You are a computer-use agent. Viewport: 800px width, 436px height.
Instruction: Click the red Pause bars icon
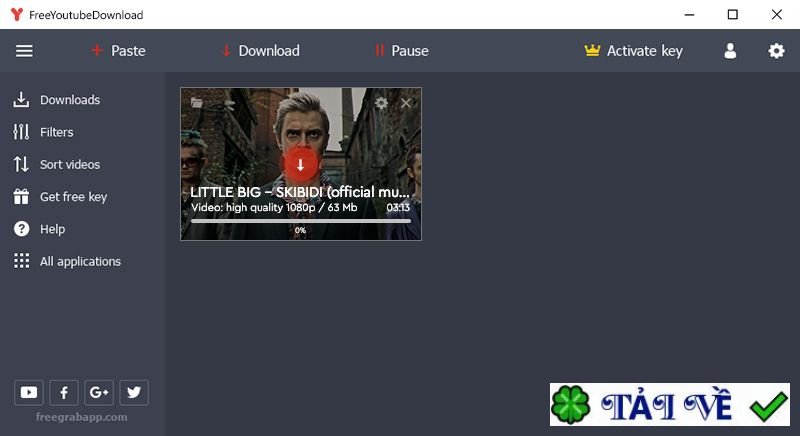click(x=379, y=50)
